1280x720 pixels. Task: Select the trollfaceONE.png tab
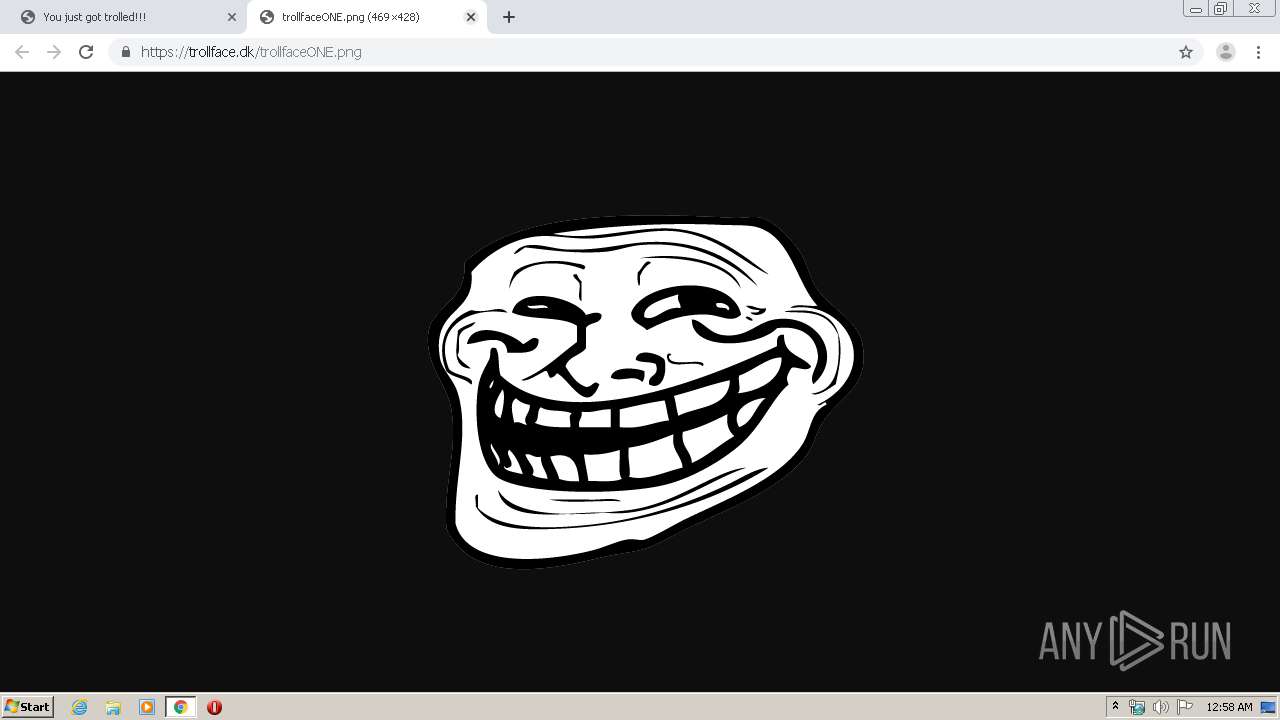click(x=367, y=17)
